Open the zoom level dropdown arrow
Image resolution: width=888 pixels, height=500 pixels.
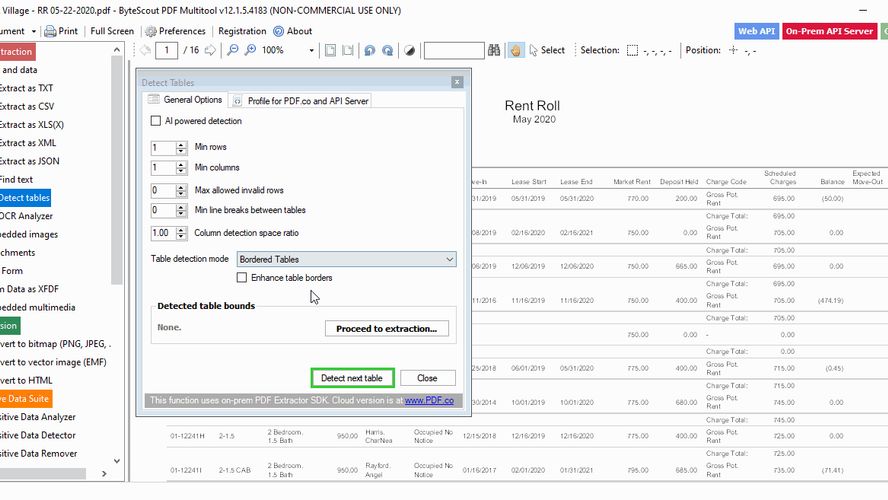[311, 50]
